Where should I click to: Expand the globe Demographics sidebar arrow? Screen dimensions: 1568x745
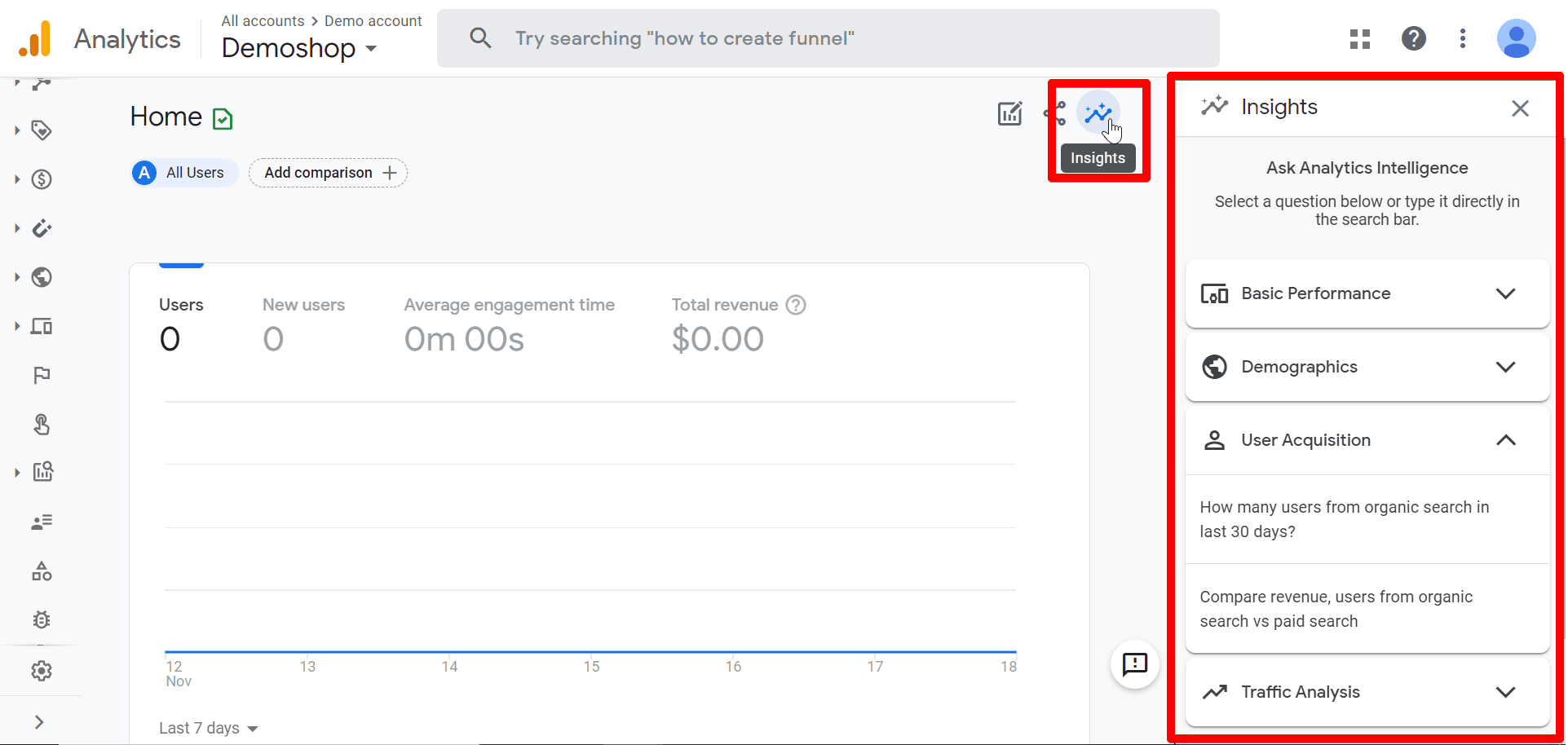click(17, 277)
